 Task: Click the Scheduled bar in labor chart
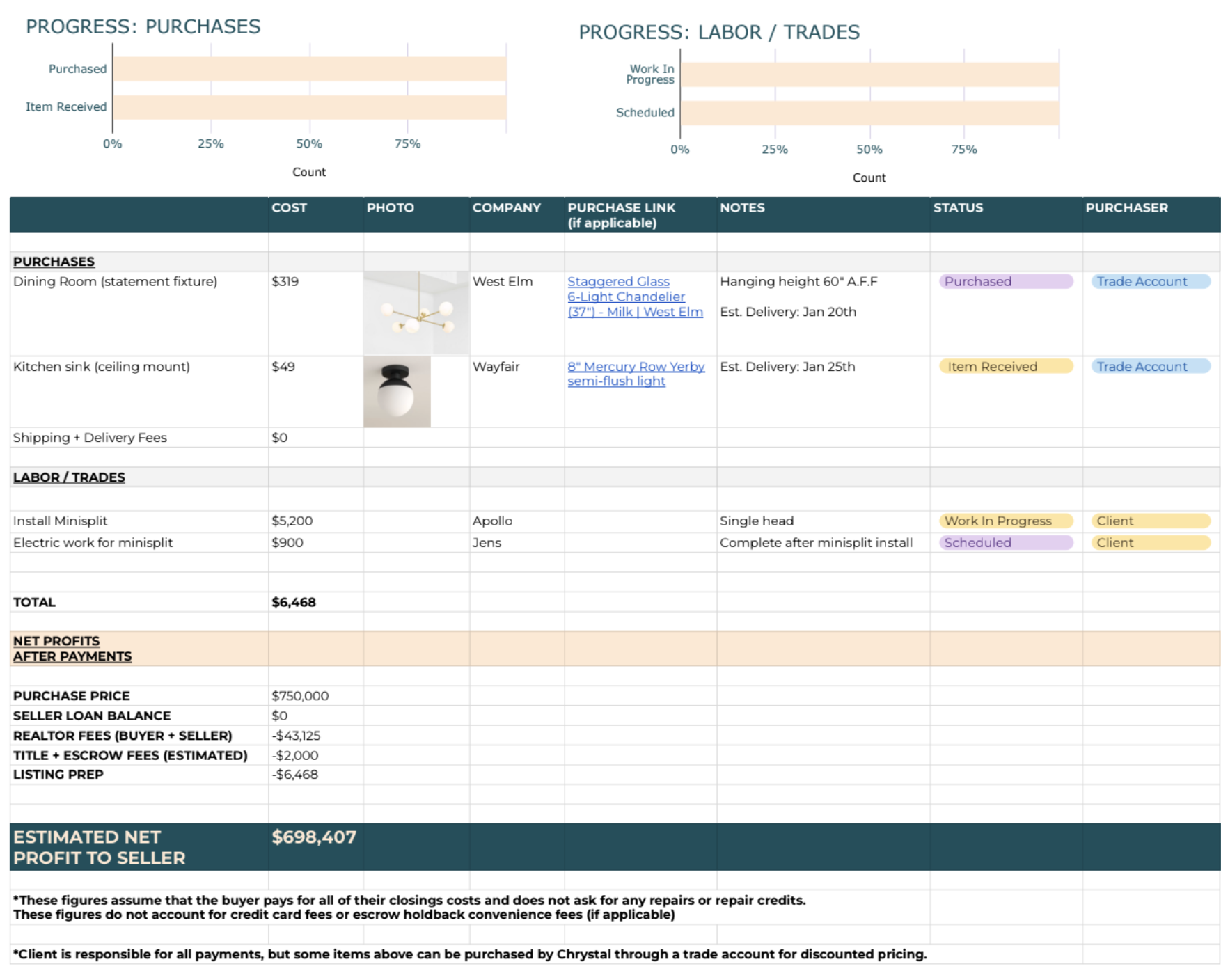(x=869, y=113)
